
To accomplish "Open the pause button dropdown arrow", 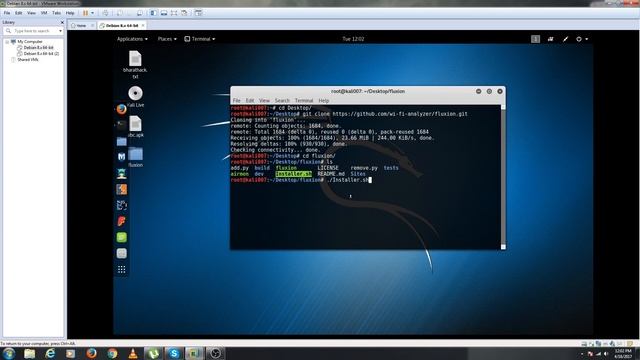I will coord(92,13).
